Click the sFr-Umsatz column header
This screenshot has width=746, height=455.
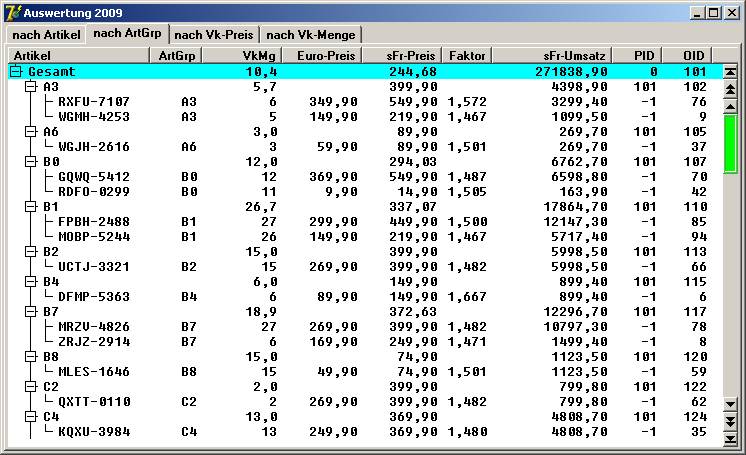[x=563, y=55]
